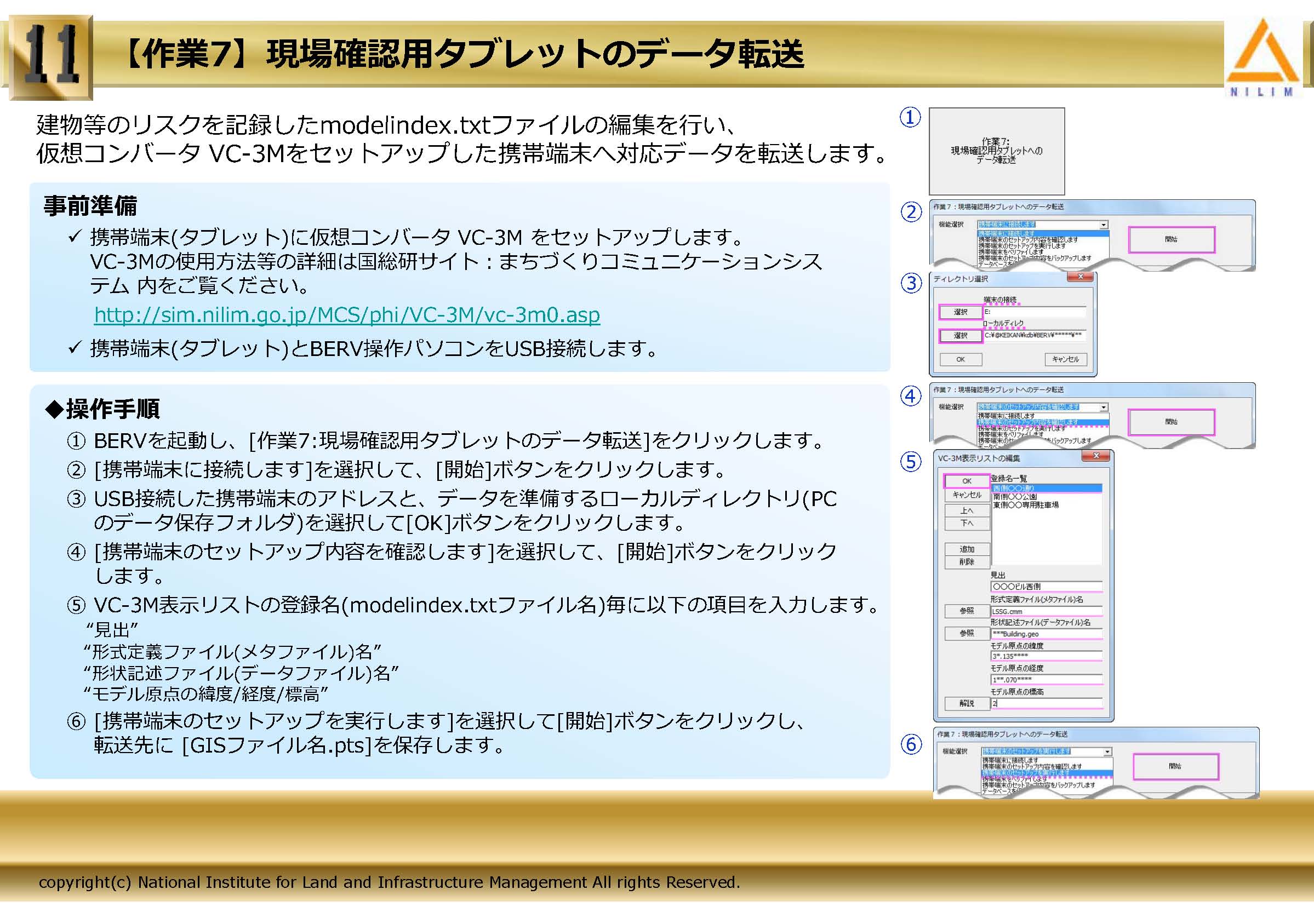Open 機能選択 dropdown showing セットアップ内容を確認します
This screenshot has width=1314, height=924.
pyautogui.click(x=1043, y=408)
